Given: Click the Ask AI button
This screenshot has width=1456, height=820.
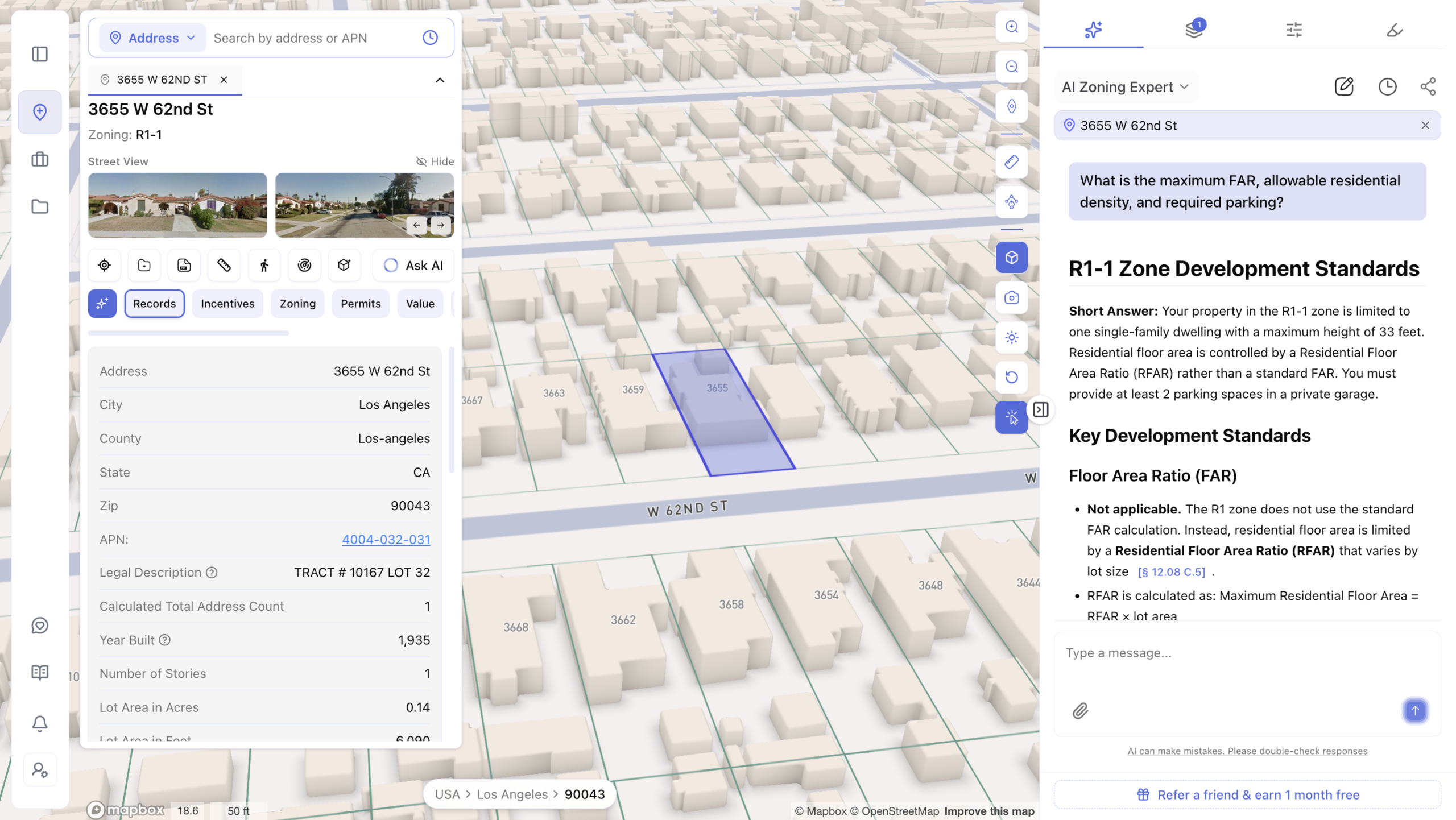Looking at the screenshot, I should pyautogui.click(x=413, y=265).
